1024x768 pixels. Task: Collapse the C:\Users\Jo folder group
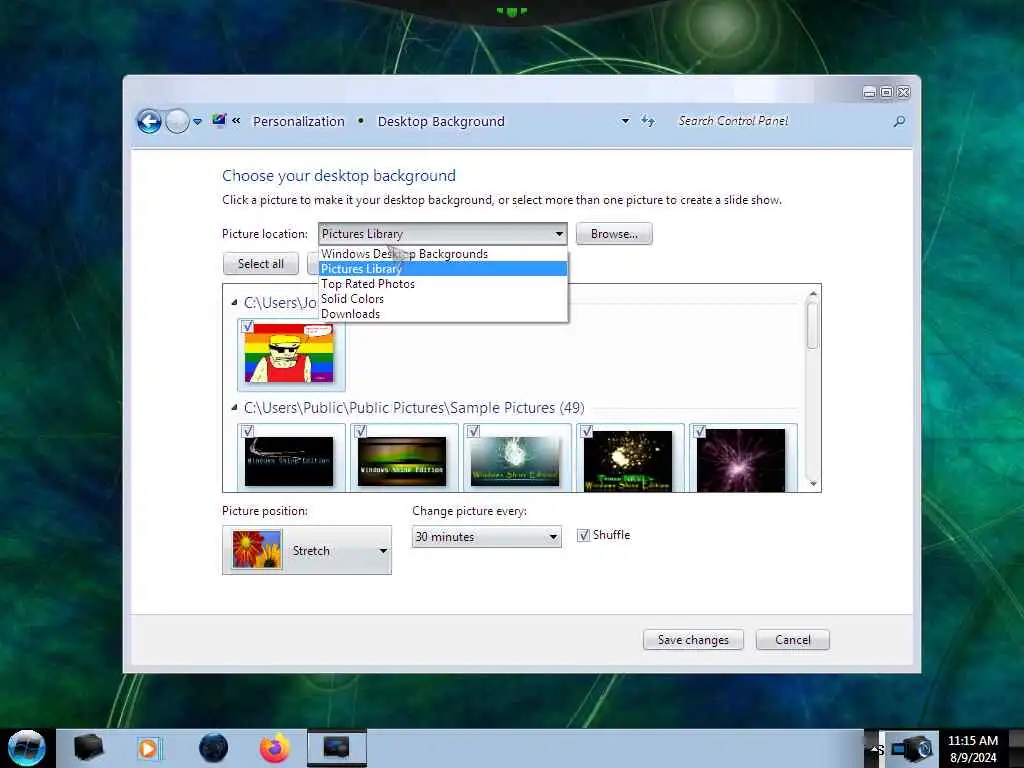coord(234,302)
